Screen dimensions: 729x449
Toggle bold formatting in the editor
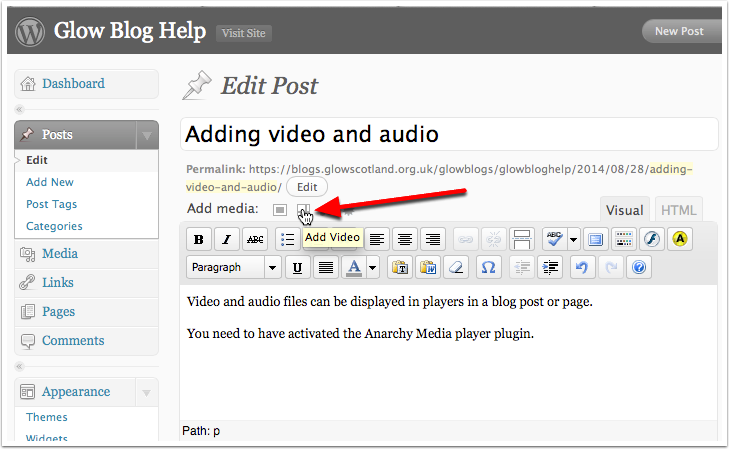tap(199, 239)
